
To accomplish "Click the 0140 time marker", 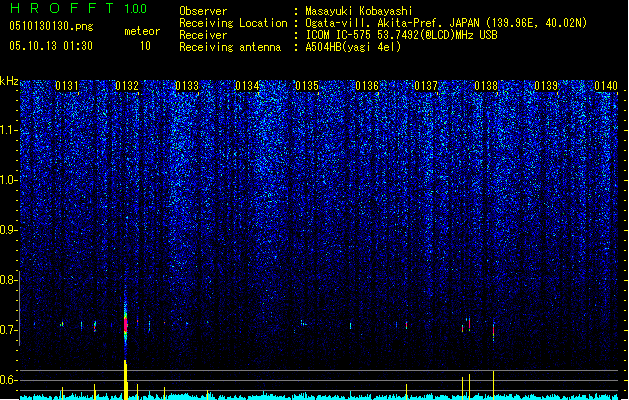I will coord(606,86).
